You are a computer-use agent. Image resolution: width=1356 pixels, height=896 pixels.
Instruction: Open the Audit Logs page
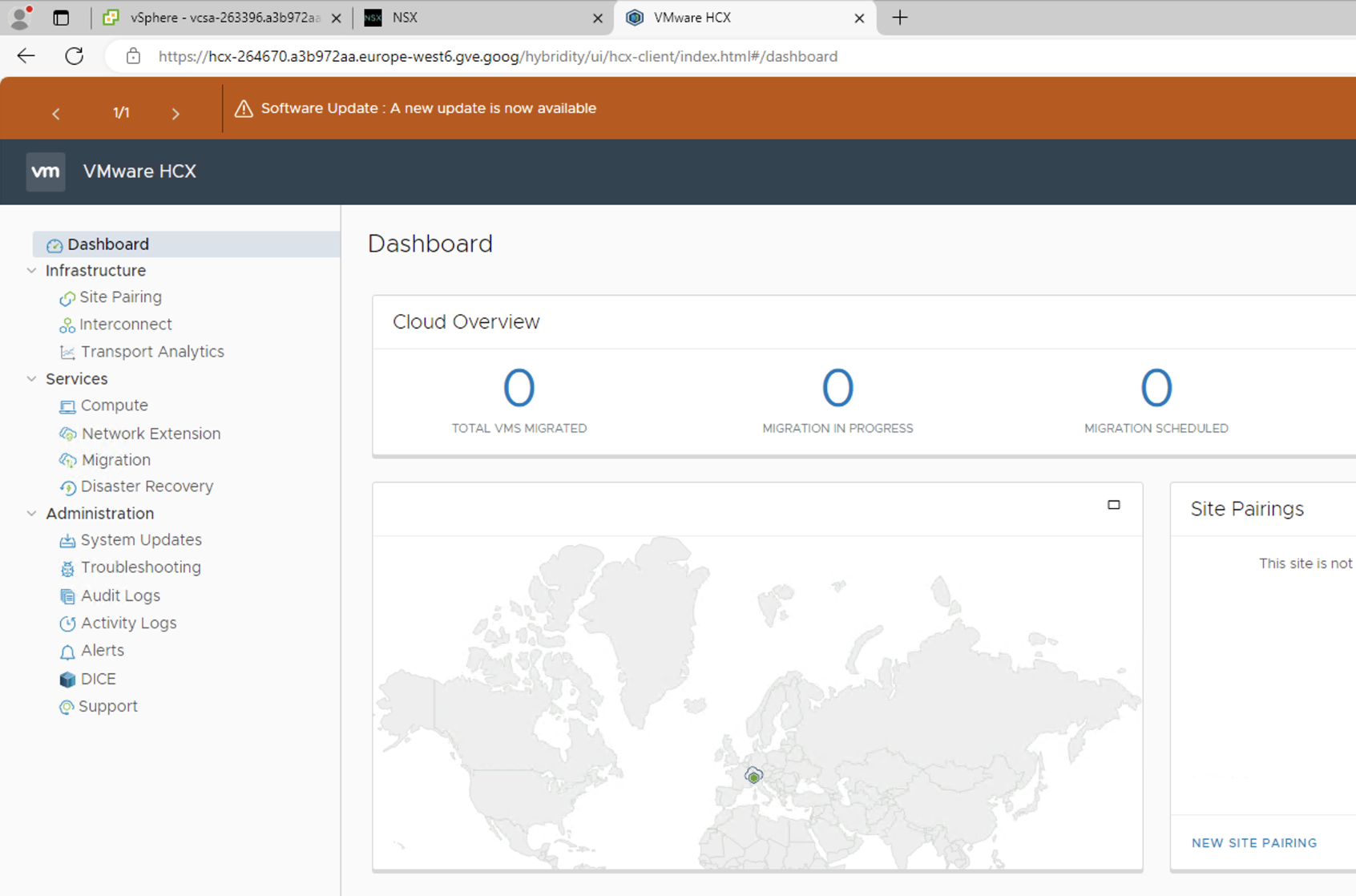[x=120, y=595]
